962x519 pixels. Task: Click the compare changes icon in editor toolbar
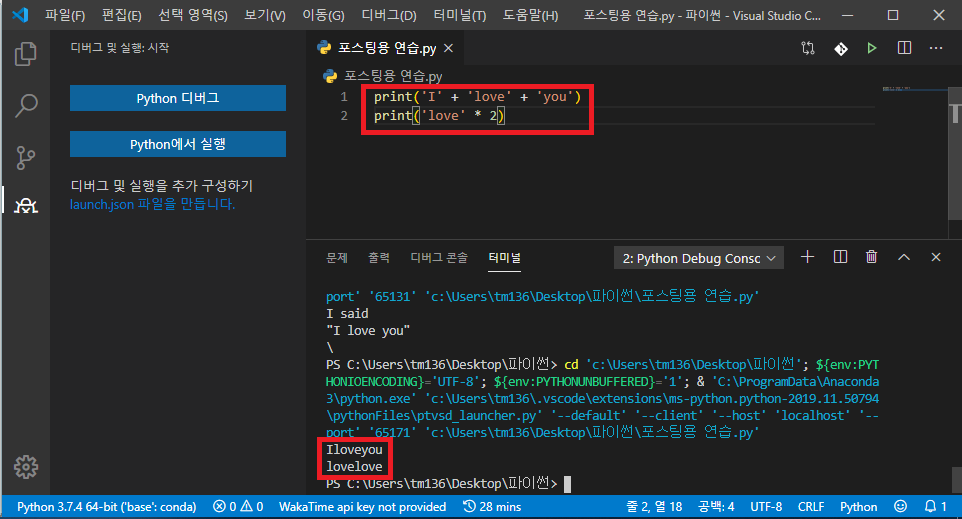[808, 48]
